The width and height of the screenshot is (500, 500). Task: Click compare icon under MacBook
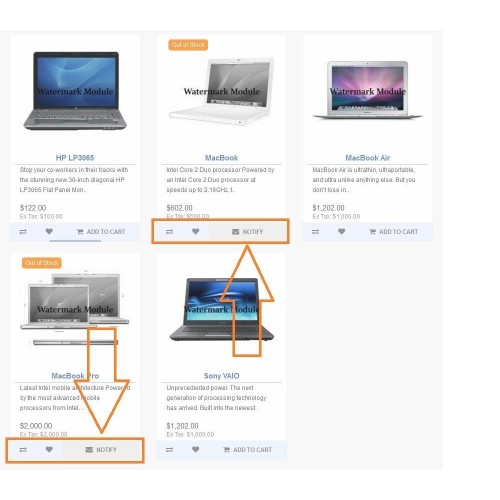pyautogui.click(x=169, y=232)
